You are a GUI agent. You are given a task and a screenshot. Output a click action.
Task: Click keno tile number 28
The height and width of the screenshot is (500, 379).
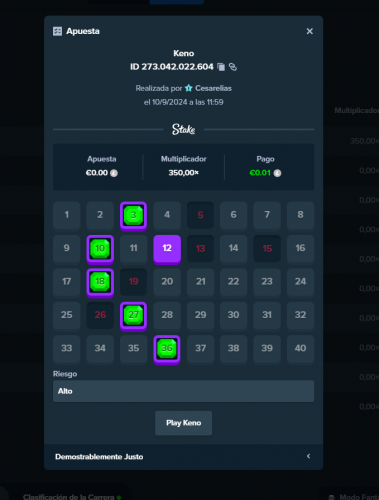tap(167, 315)
